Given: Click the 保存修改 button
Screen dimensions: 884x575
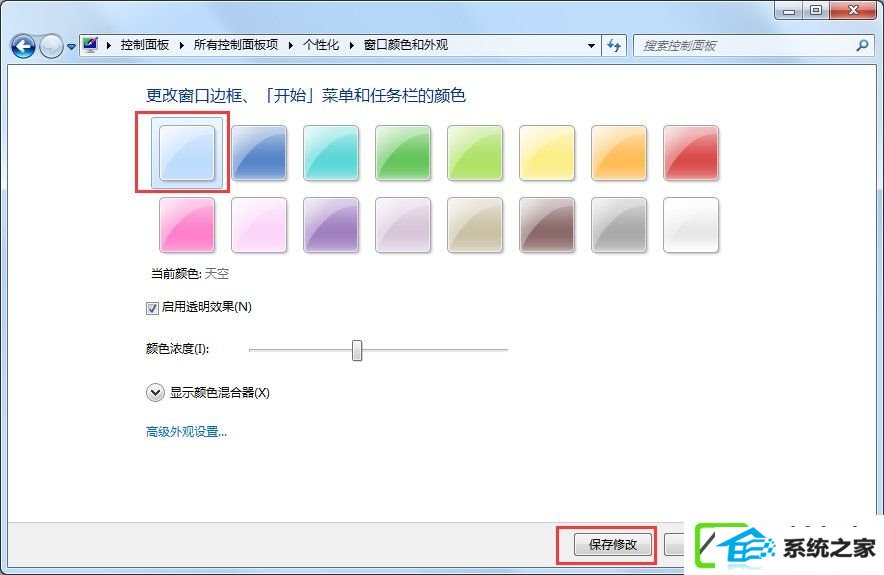Looking at the screenshot, I should pyautogui.click(x=612, y=545).
